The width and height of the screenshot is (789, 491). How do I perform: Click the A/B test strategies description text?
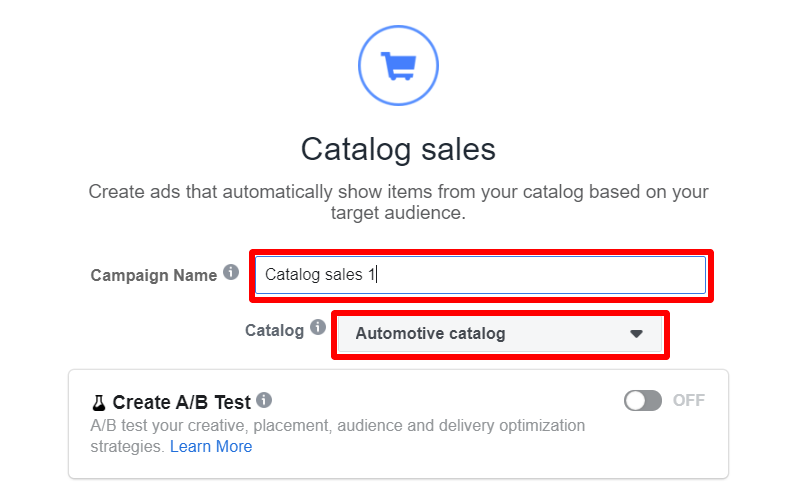pos(337,436)
